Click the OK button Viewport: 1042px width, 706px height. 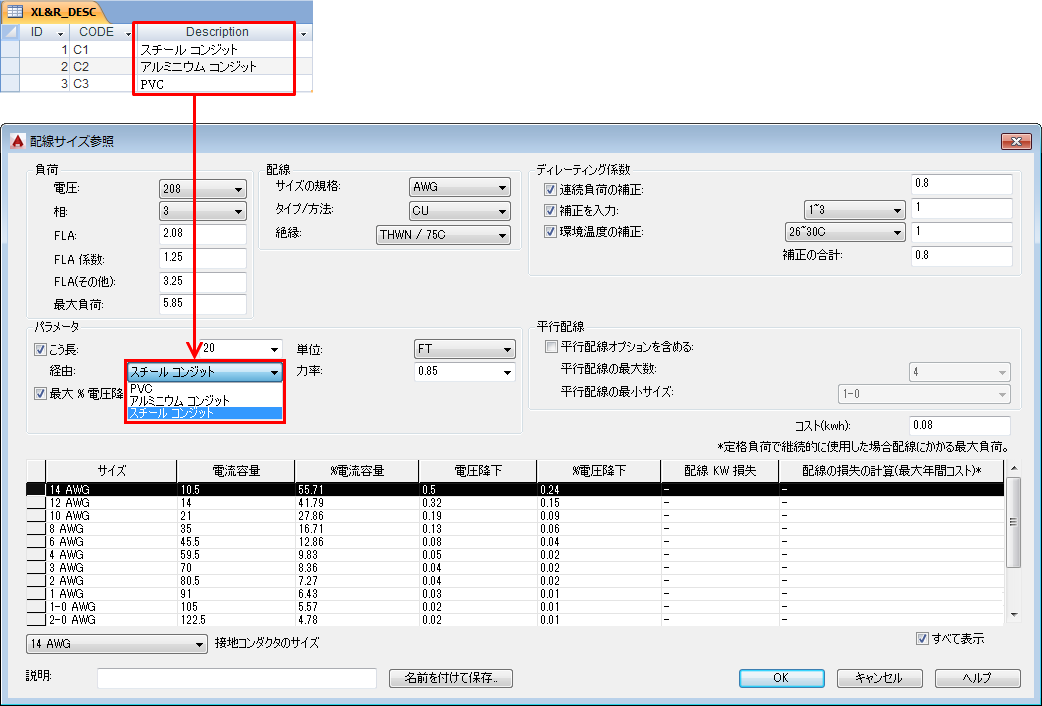click(x=782, y=678)
